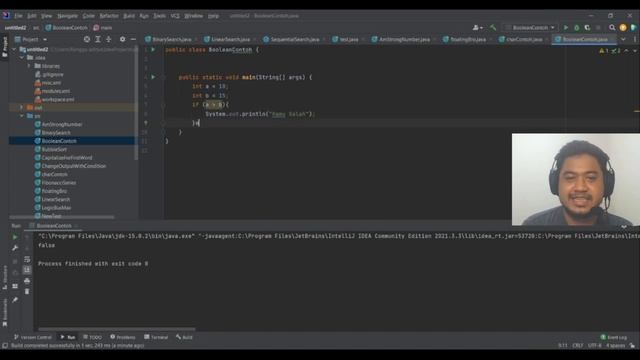Open the Navigate menu
The width and height of the screenshot is (640, 360).
tap(67, 16)
